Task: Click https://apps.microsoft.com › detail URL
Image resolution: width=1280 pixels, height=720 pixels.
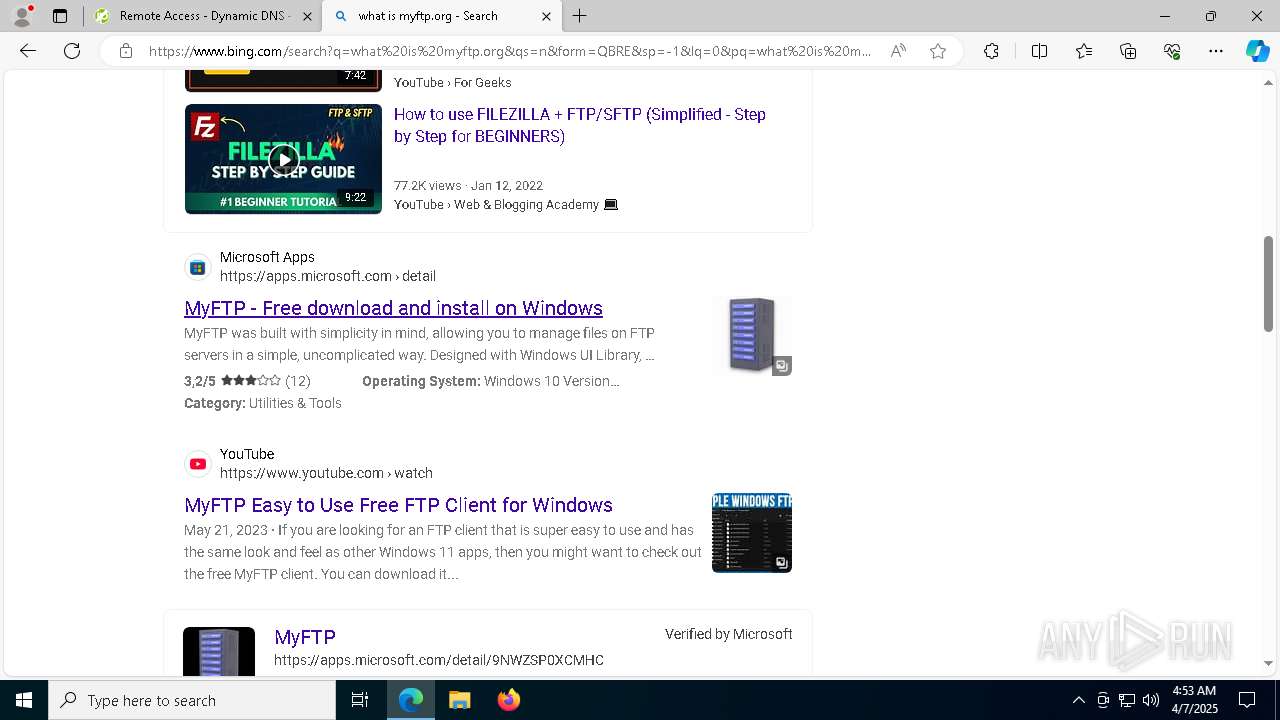Action: click(328, 276)
